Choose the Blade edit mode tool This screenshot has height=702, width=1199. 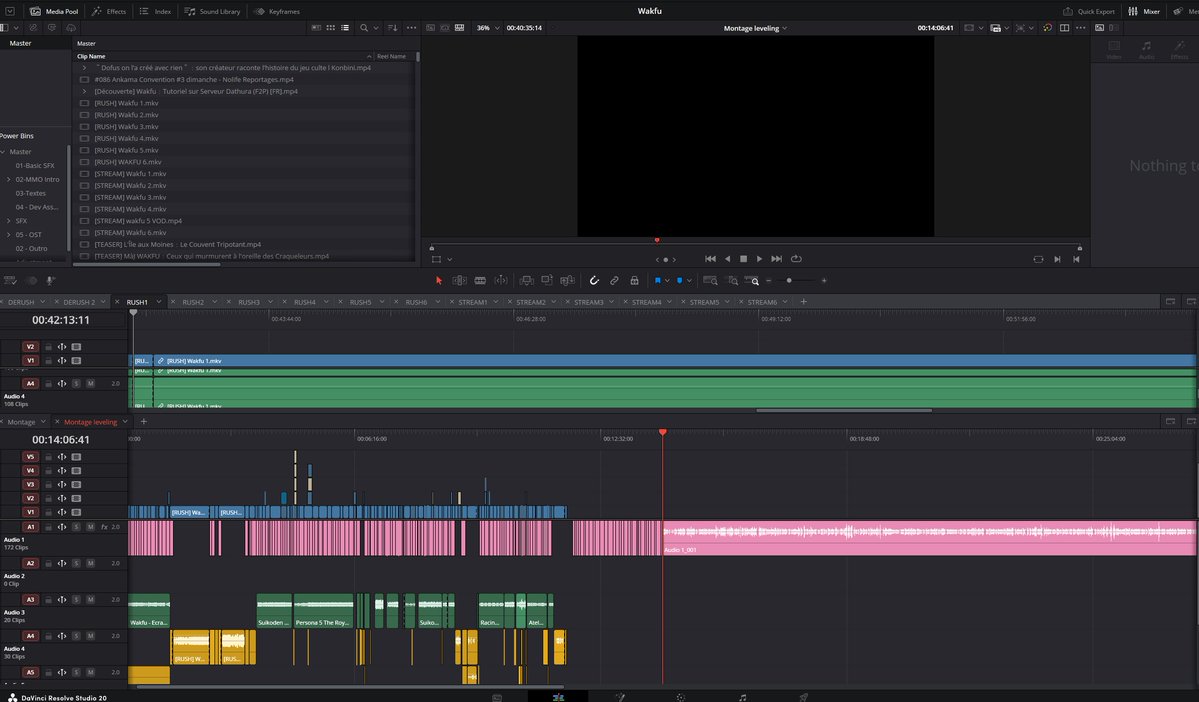click(x=480, y=281)
